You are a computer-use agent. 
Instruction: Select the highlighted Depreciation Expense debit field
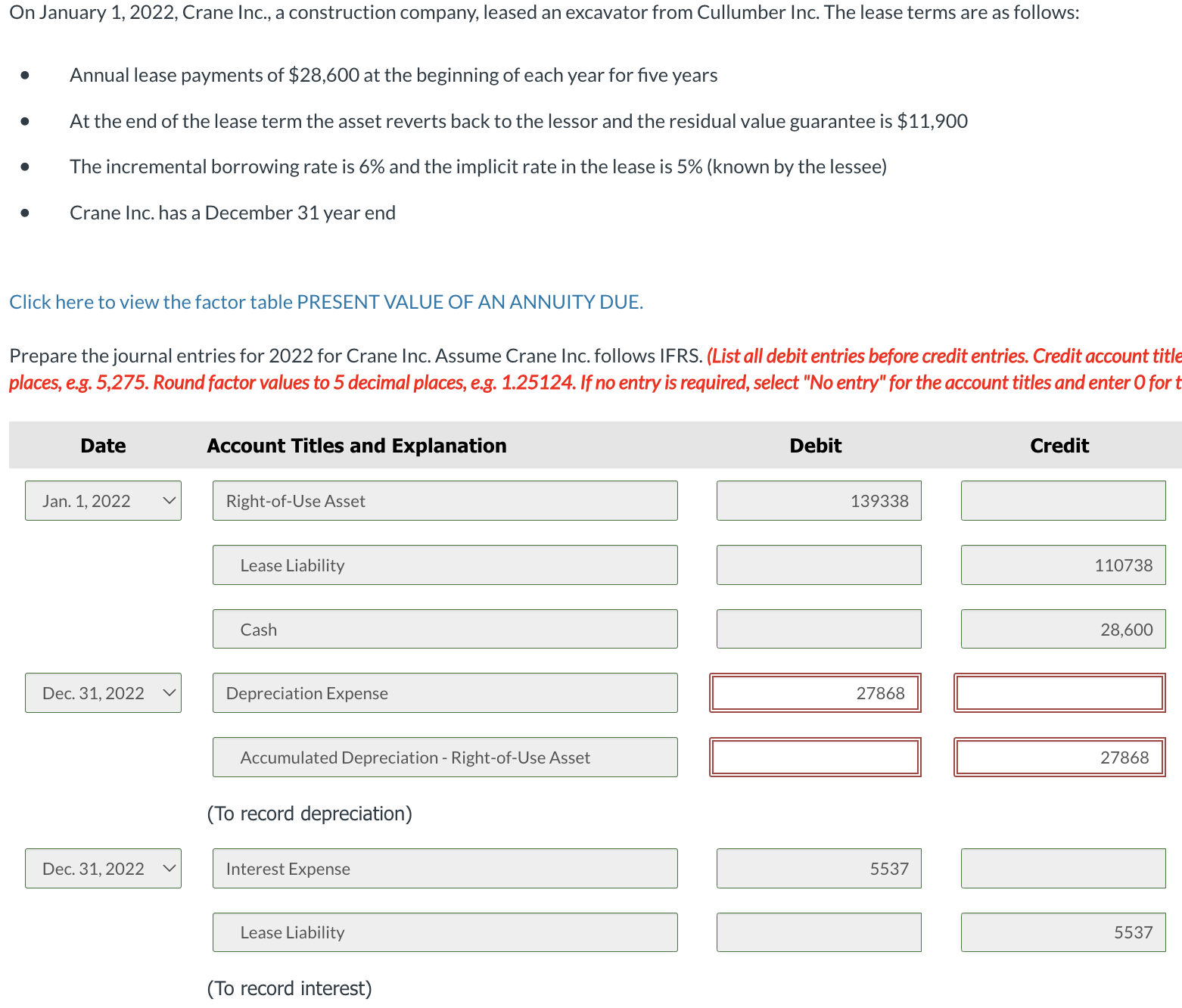pos(815,692)
